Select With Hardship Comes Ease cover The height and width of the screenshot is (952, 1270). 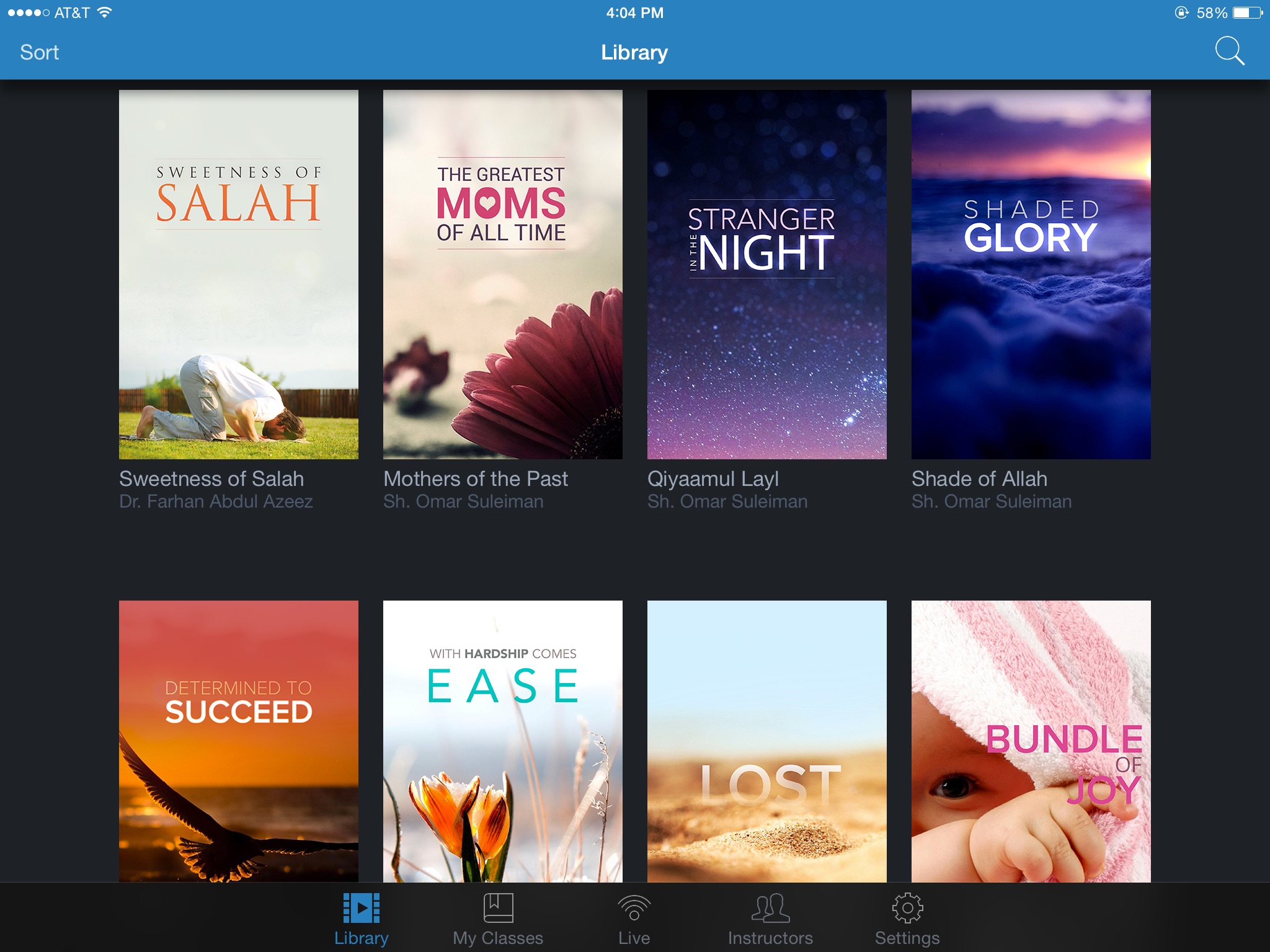tap(502, 741)
